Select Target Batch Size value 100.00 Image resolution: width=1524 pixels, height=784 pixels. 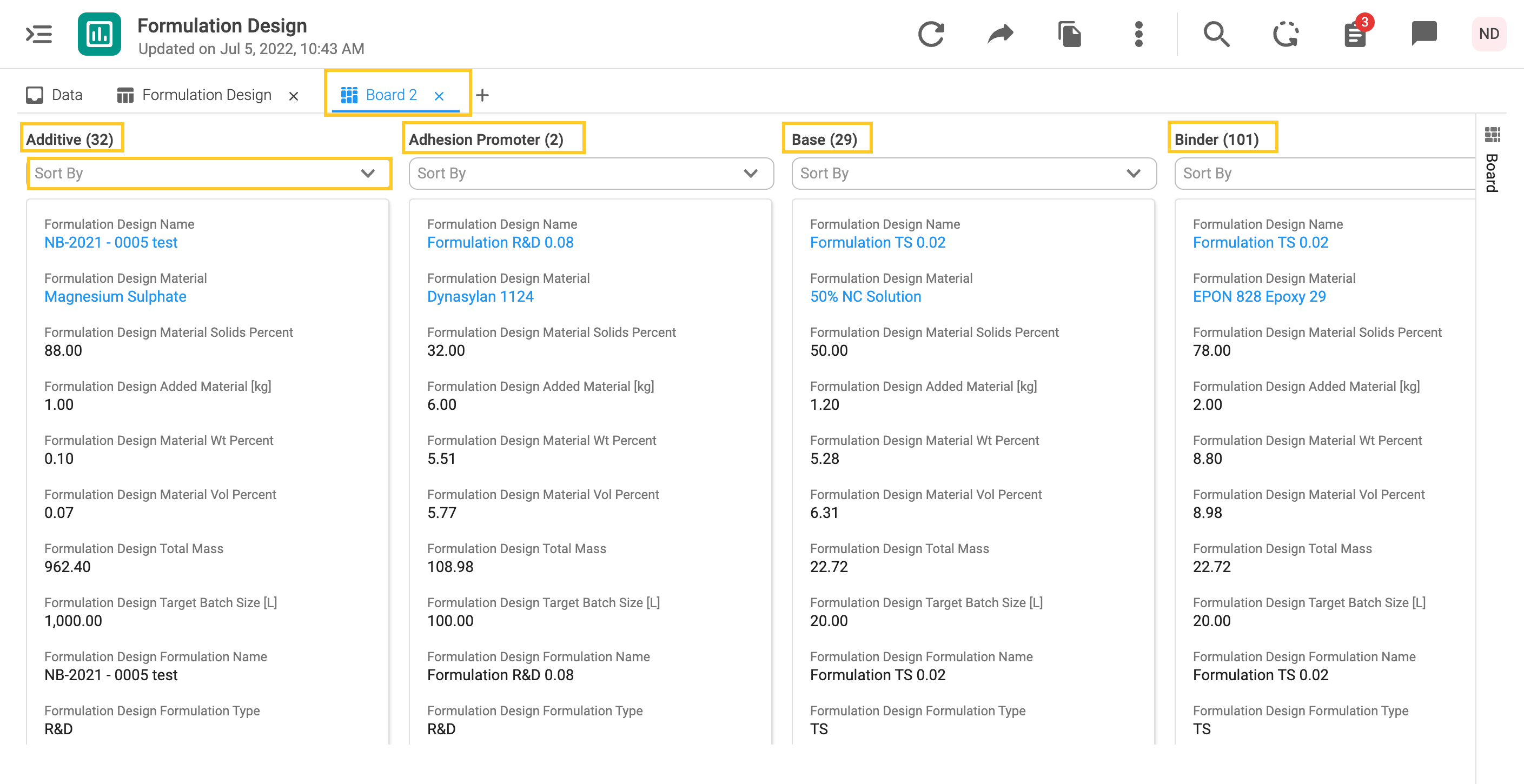[x=450, y=621]
